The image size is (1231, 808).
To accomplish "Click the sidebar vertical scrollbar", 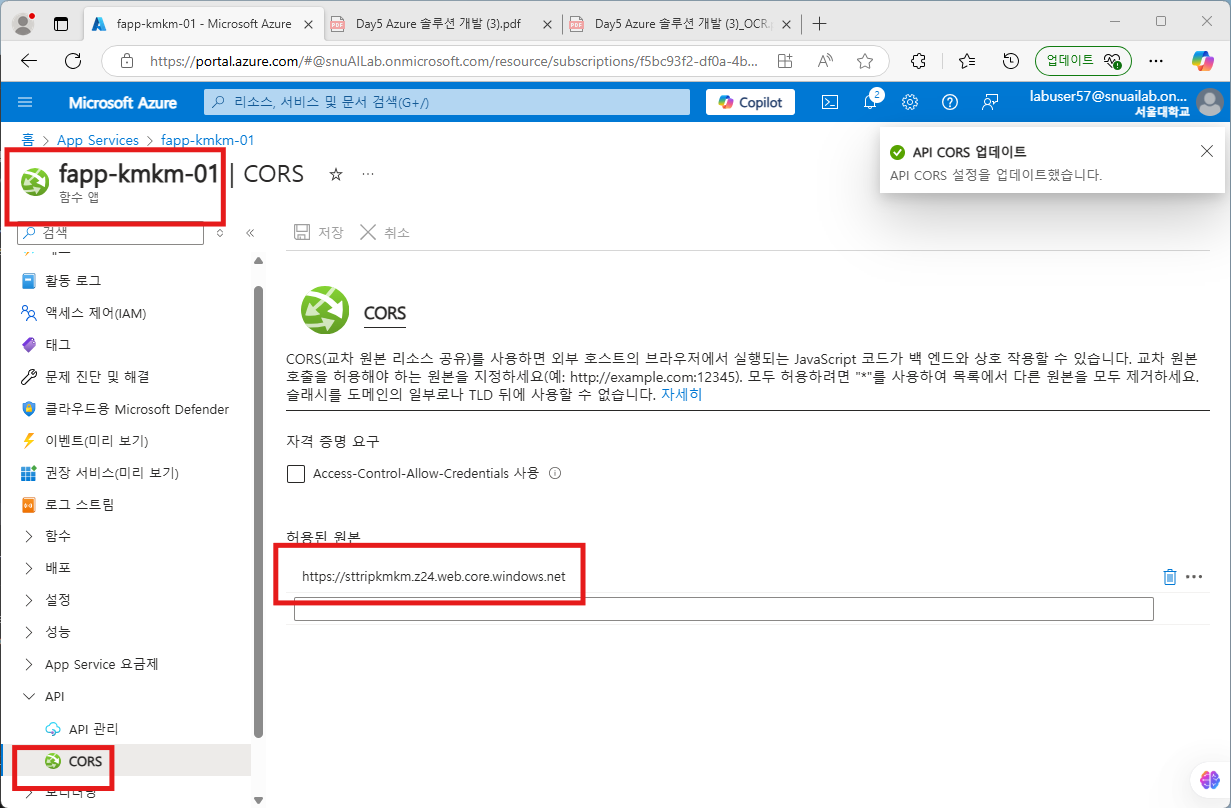I will pos(258,510).
